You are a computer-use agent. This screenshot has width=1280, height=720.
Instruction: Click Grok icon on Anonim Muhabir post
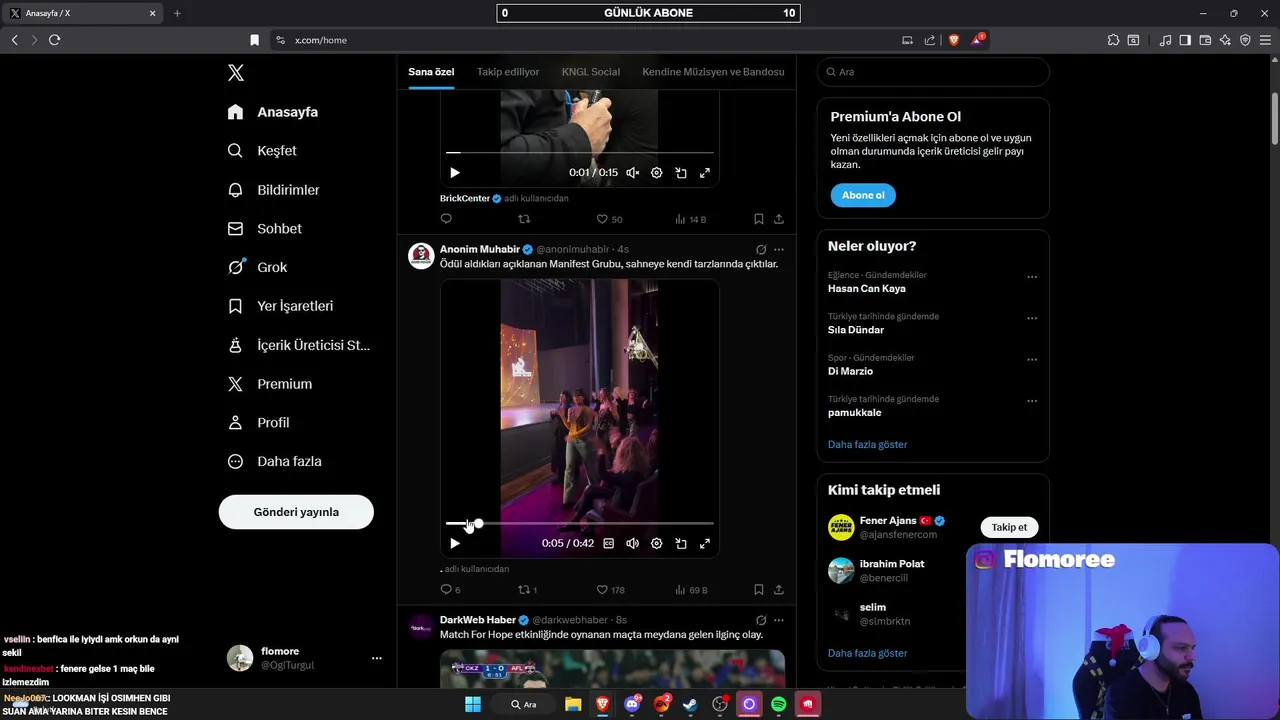pos(761,249)
